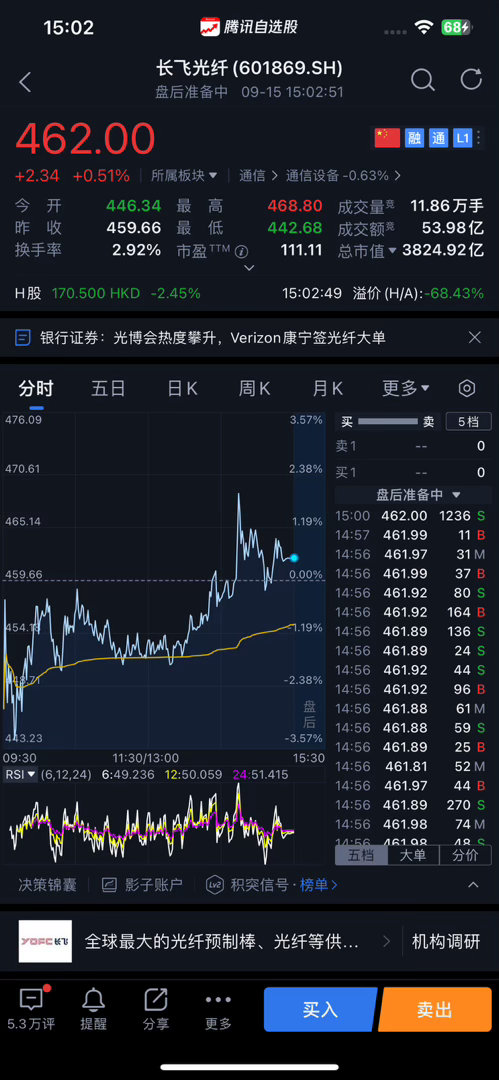
Task: Refresh quote with the reload icon
Action: tap(471, 79)
